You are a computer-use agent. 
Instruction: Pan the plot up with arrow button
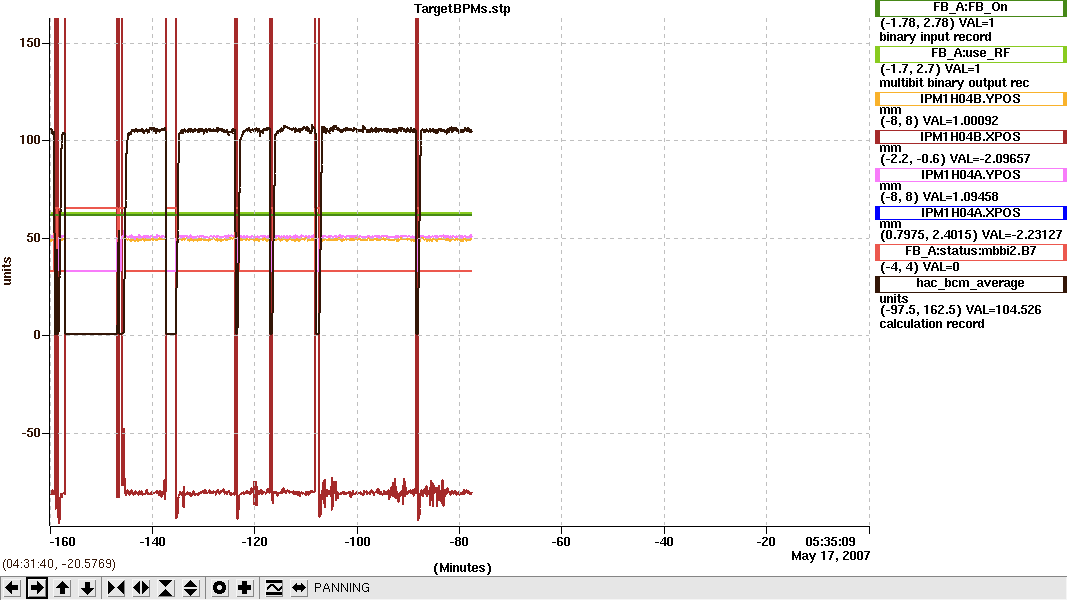pos(63,588)
